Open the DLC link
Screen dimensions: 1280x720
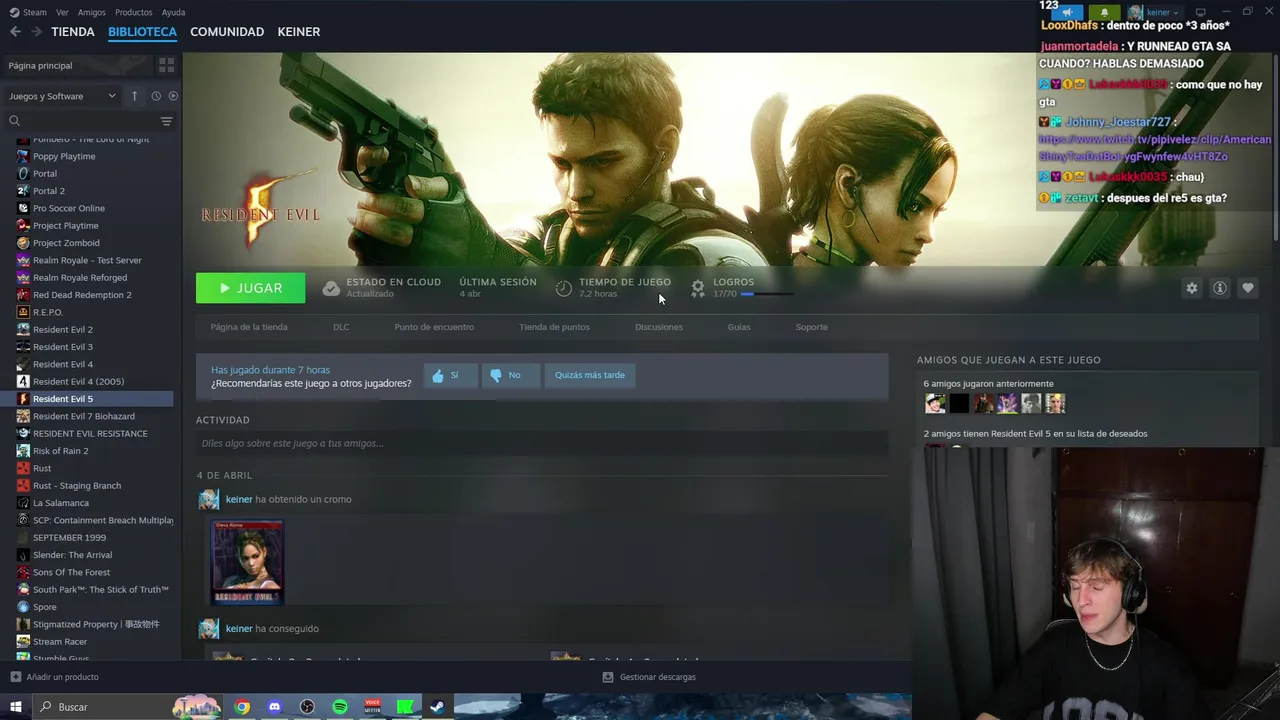tap(341, 327)
